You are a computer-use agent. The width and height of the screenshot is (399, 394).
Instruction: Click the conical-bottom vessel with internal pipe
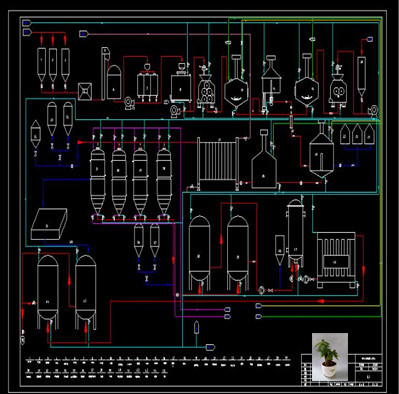pos(321,150)
